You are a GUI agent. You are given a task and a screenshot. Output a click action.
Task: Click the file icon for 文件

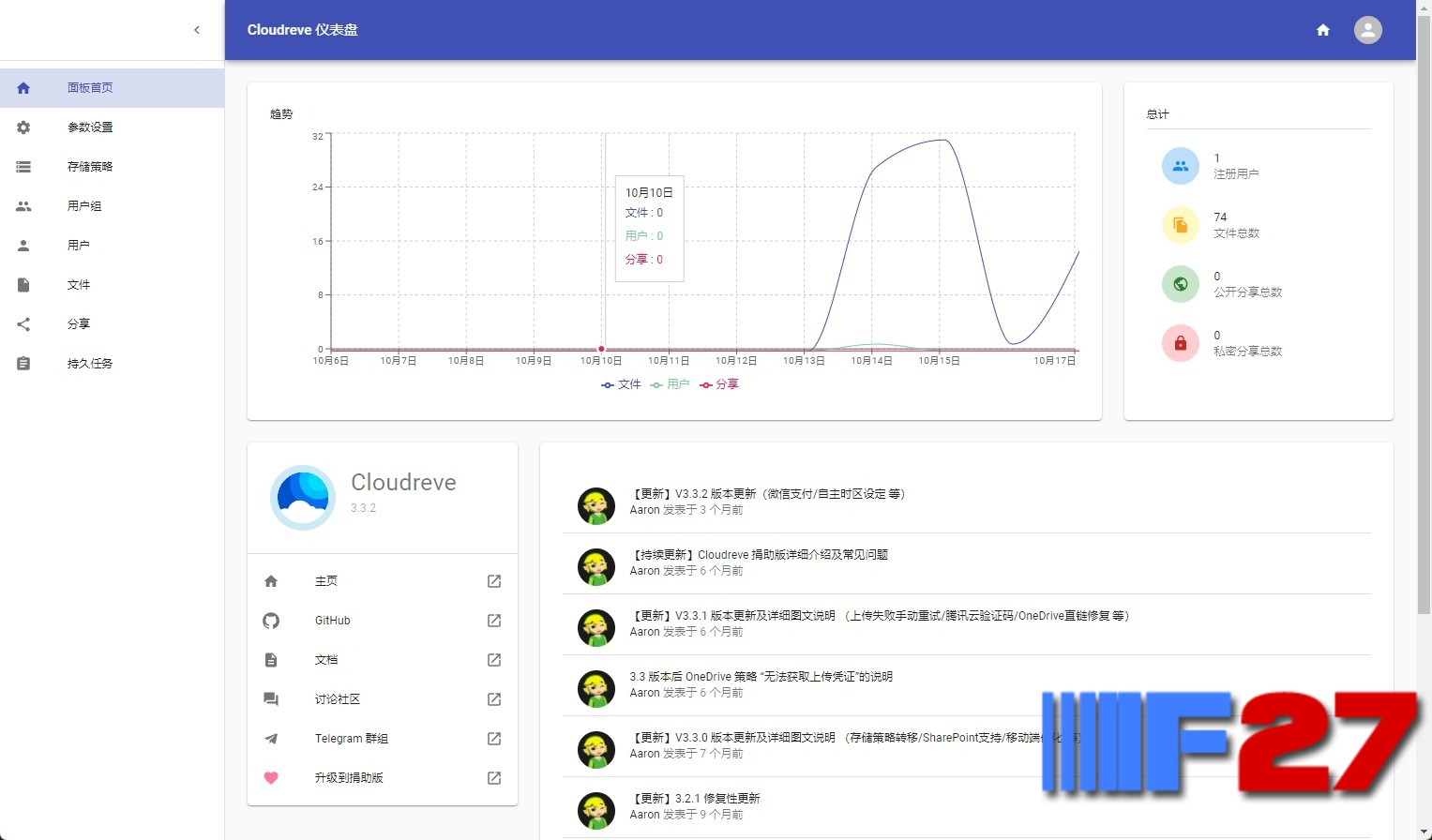click(23, 285)
